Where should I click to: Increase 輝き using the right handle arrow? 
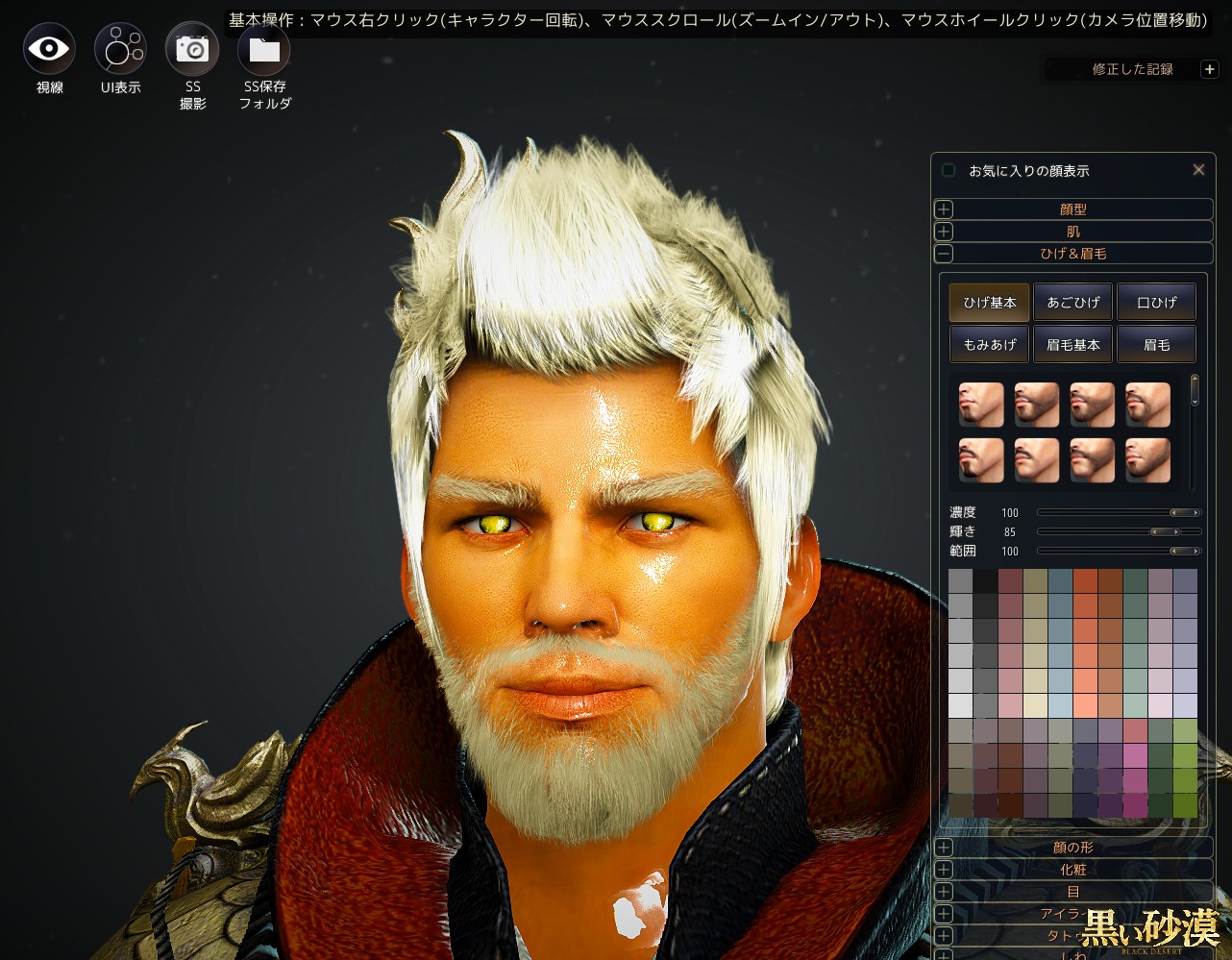pos(1177,532)
